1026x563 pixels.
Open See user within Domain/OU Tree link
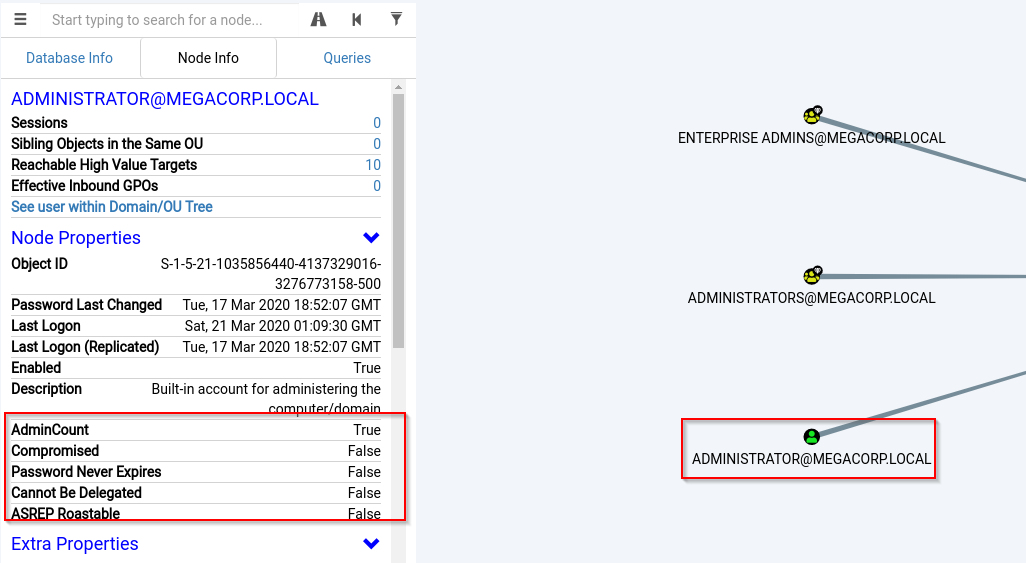point(112,207)
